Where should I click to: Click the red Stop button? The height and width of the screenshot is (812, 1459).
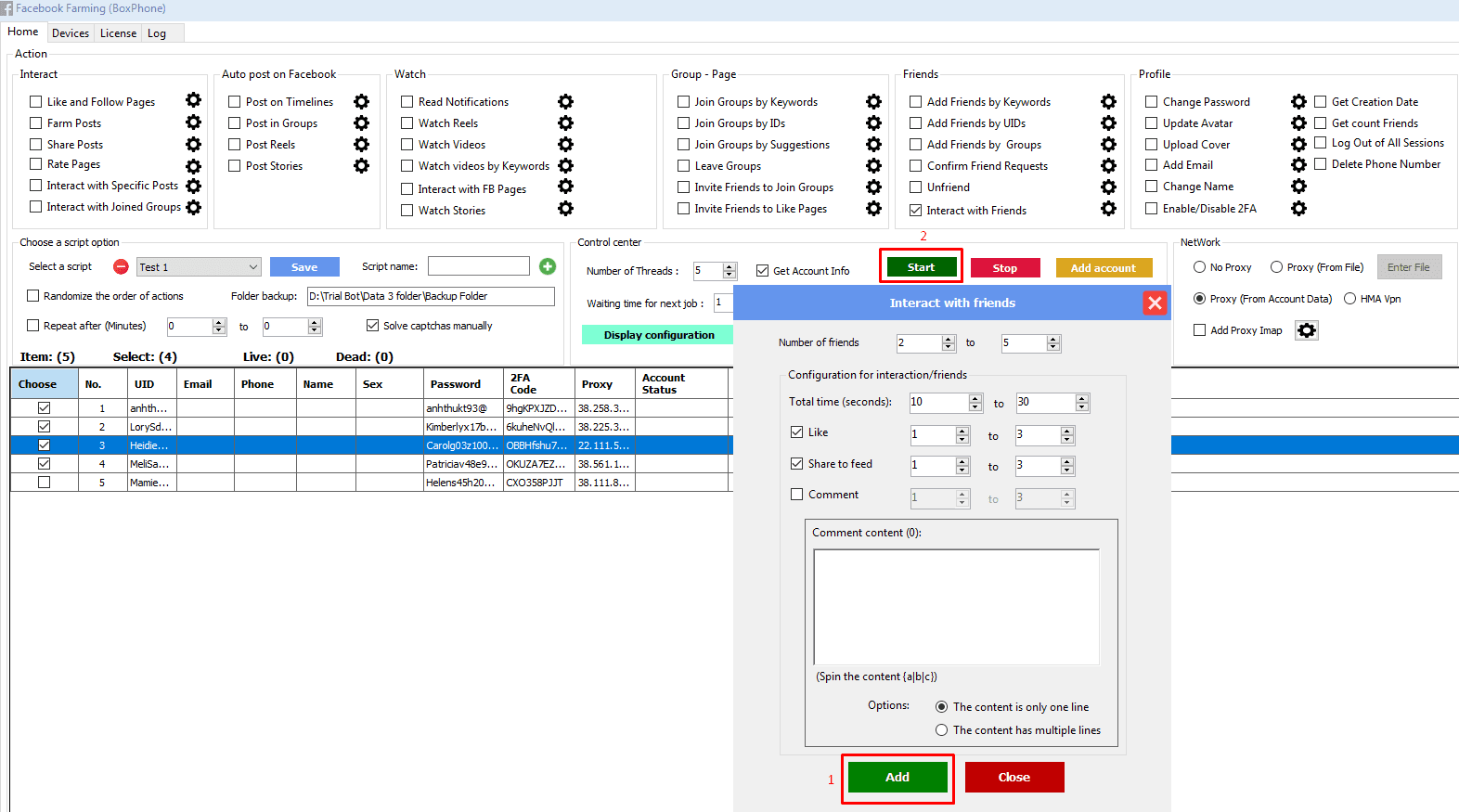1005,268
